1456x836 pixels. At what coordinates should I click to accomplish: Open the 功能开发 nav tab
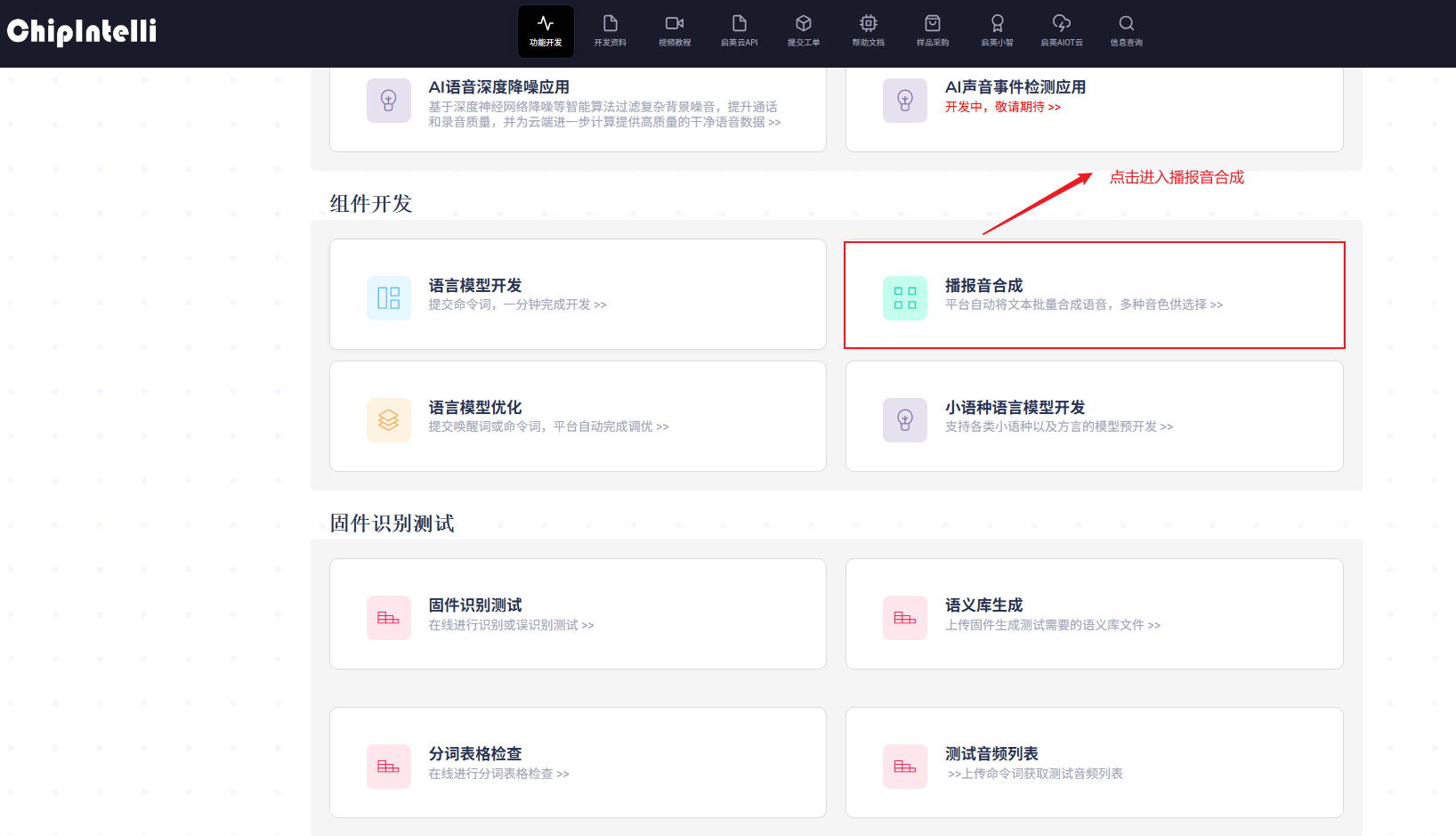coord(546,31)
